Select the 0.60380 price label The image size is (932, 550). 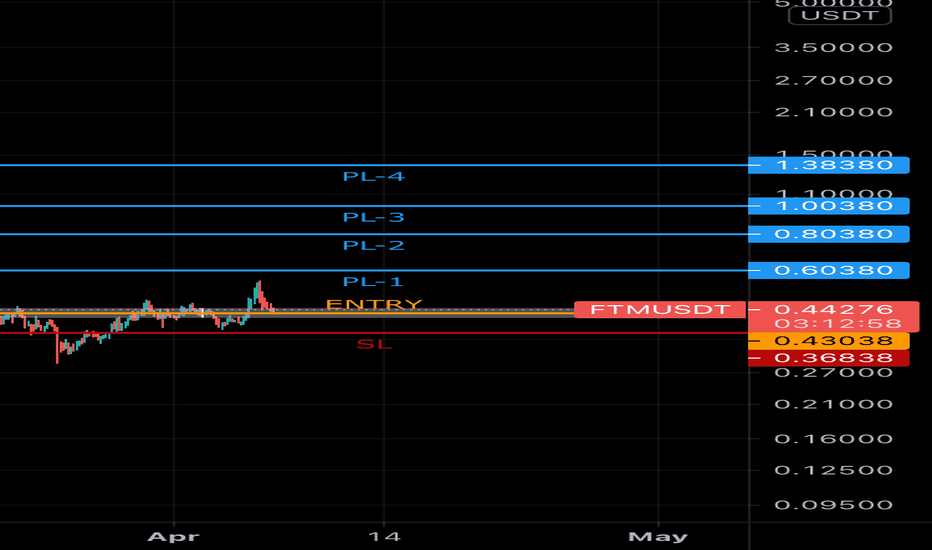[x=829, y=271]
